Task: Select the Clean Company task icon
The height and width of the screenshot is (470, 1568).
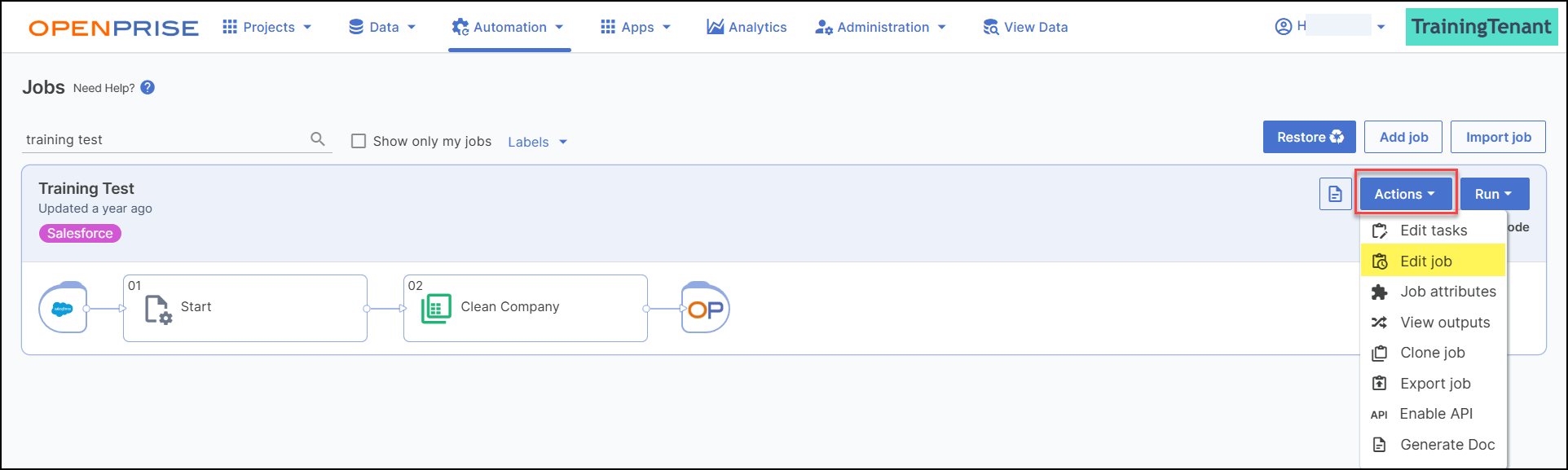Action: 436,308
